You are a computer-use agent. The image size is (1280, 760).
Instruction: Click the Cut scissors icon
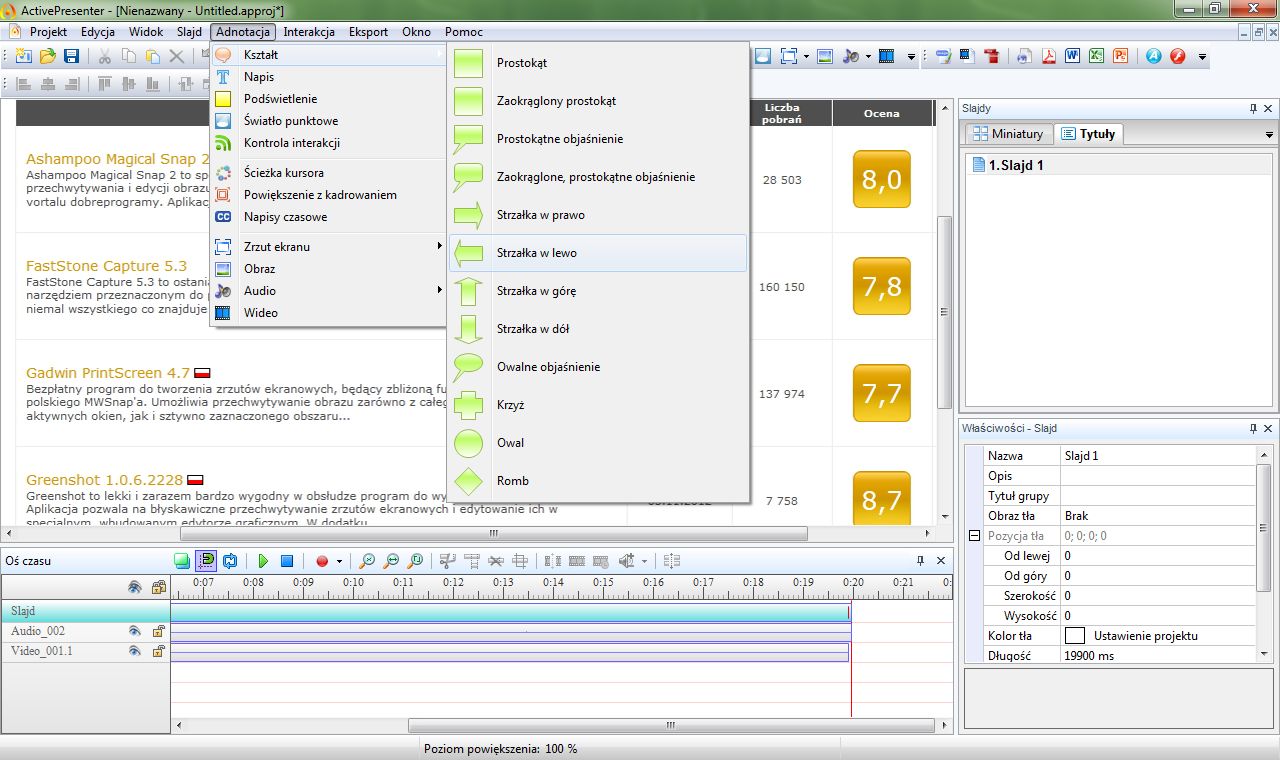104,56
